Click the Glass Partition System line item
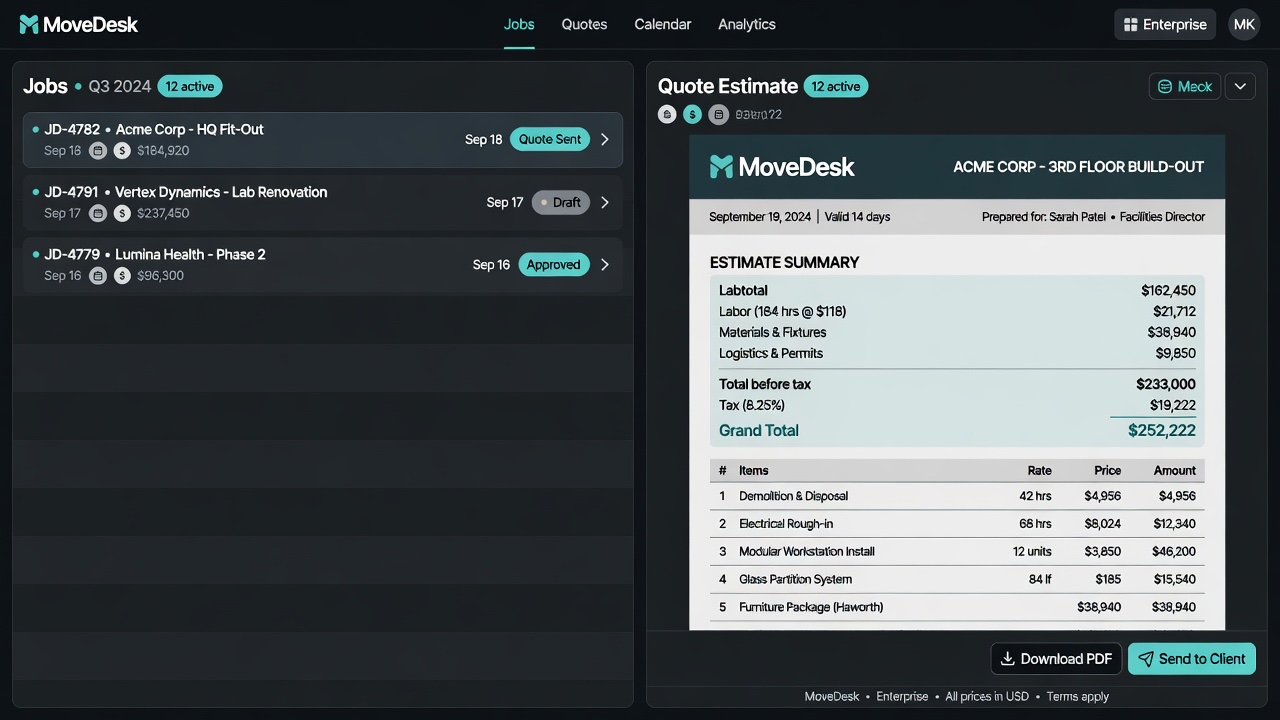 click(957, 579)
